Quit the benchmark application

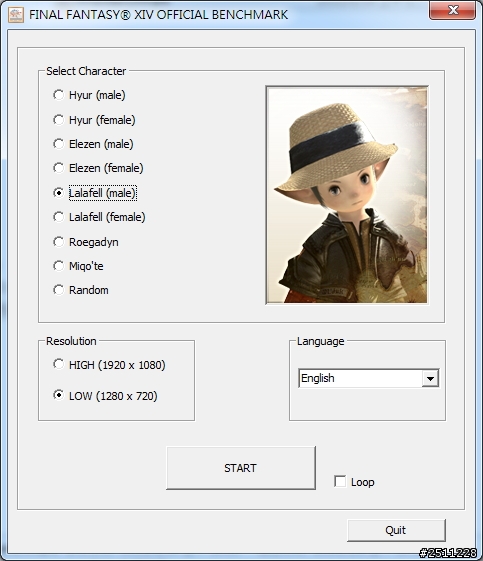[x=396, y=530]
